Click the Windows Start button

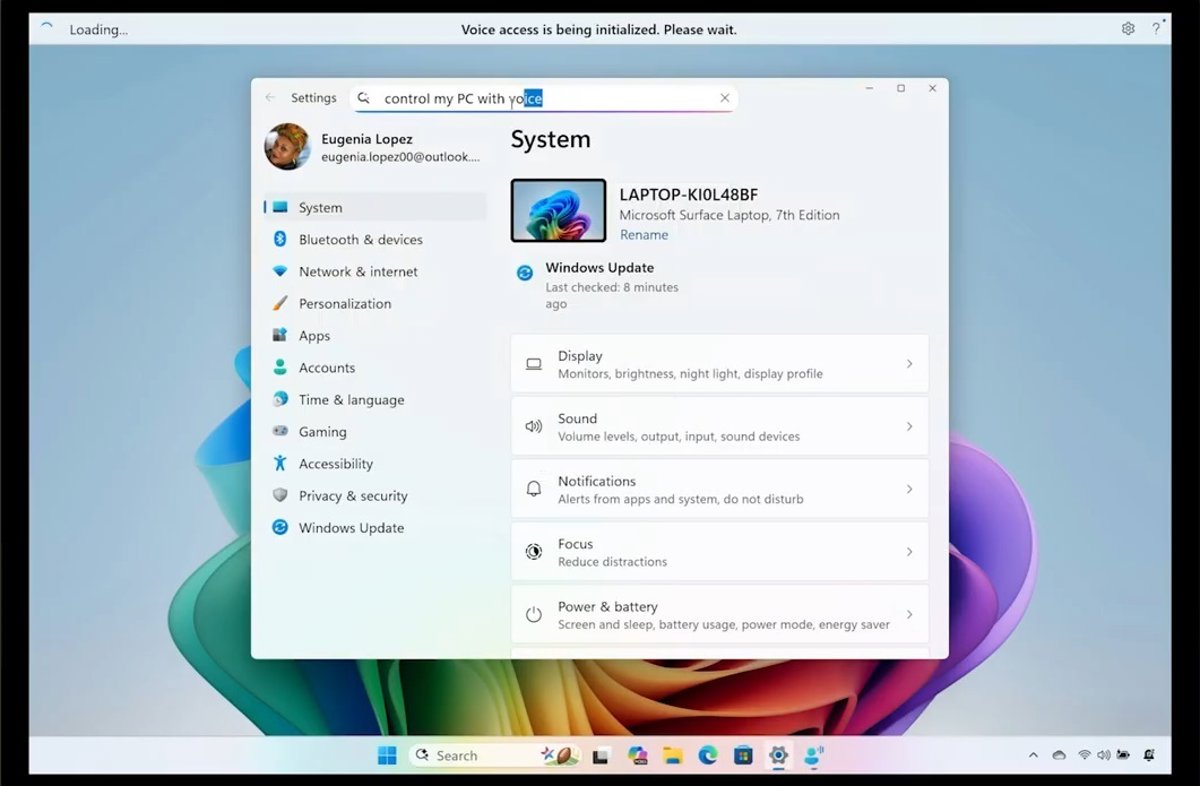(x=387, y=756)
